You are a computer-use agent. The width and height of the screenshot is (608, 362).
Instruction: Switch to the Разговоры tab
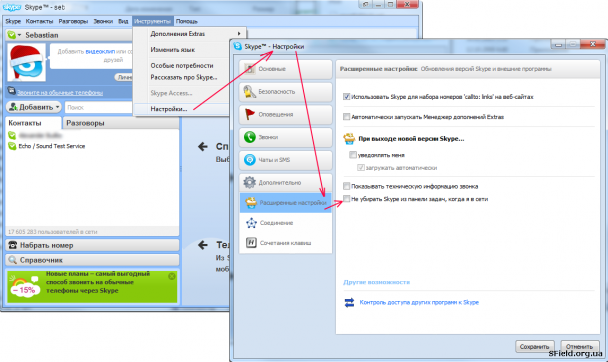[x=85, y=123]
